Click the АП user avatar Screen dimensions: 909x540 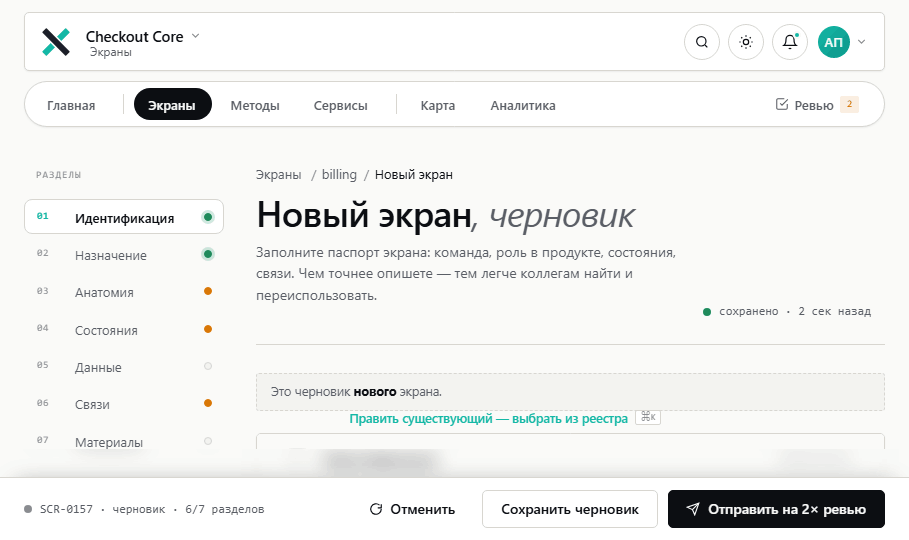(833, 42)
